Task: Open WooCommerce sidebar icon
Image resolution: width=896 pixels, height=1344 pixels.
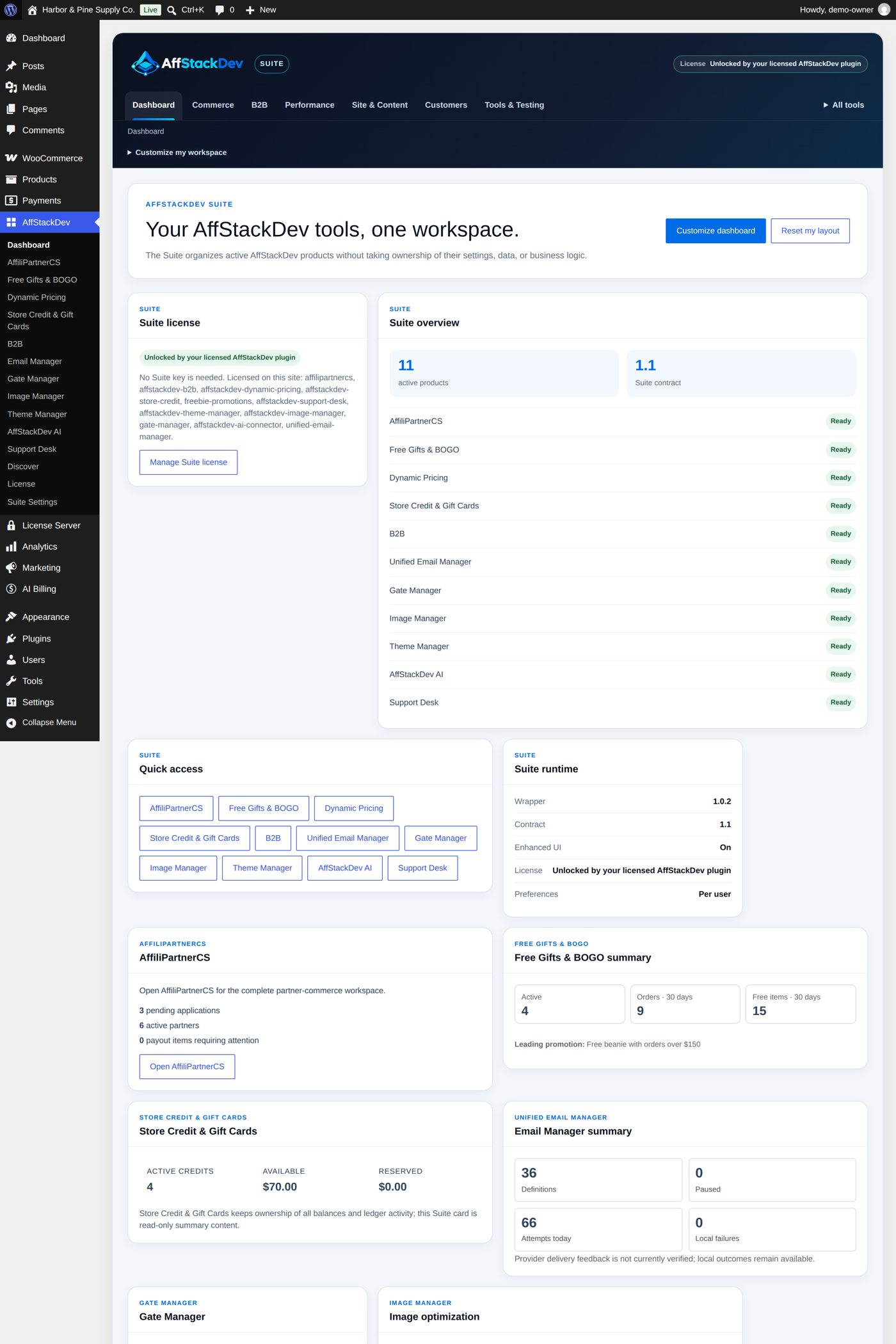Action: coord(11,158)
